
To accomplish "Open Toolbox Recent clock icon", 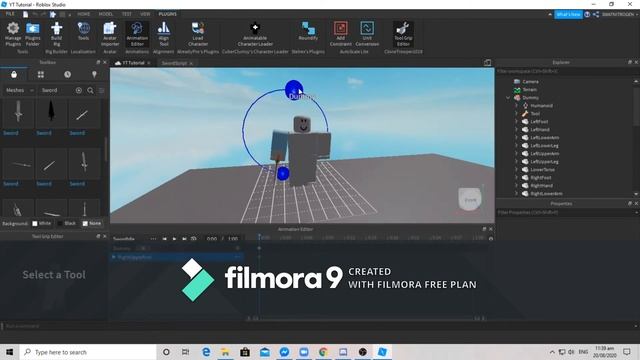I will (67, 75).
